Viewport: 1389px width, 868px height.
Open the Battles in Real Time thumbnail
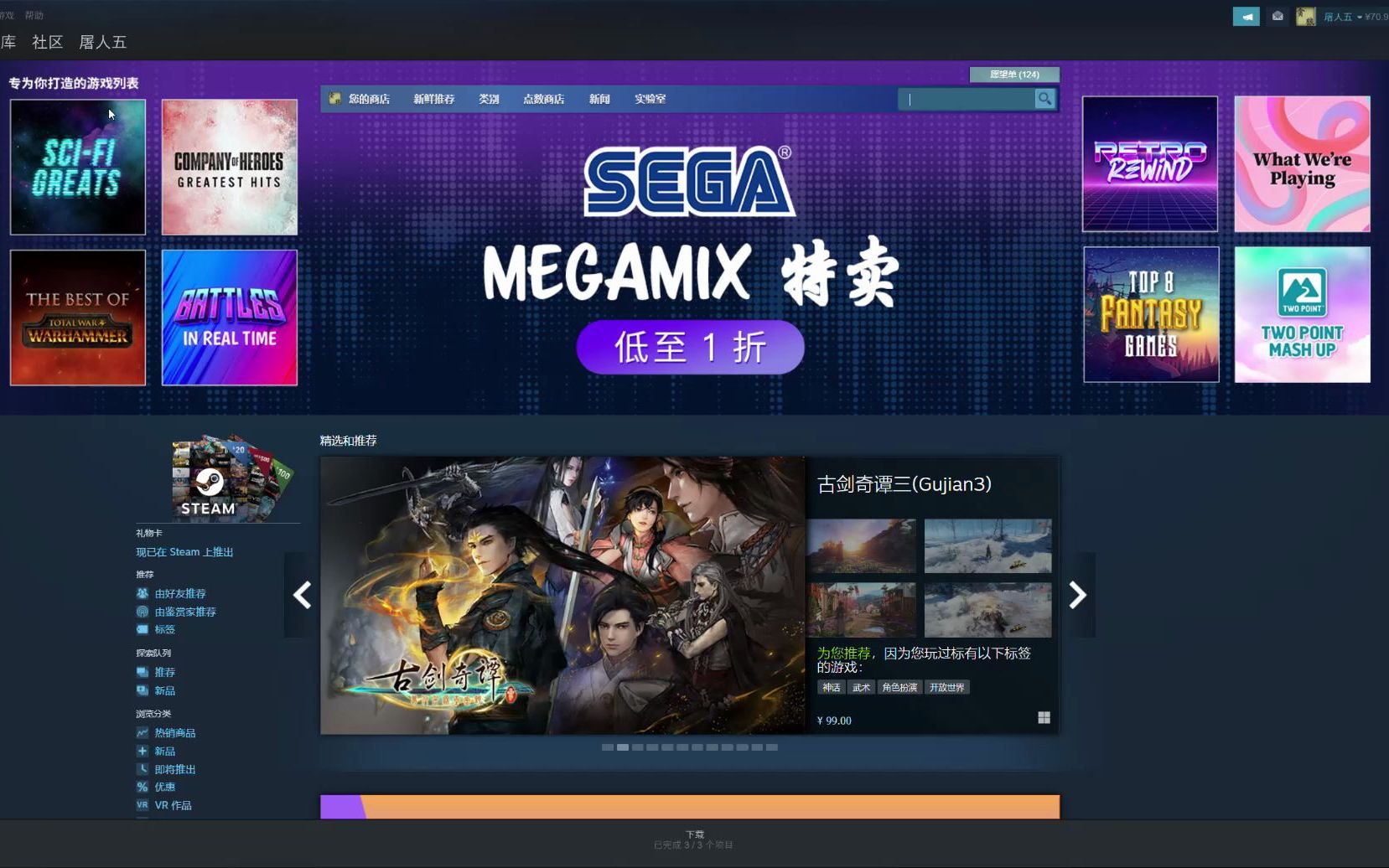[x=230, y=318]
